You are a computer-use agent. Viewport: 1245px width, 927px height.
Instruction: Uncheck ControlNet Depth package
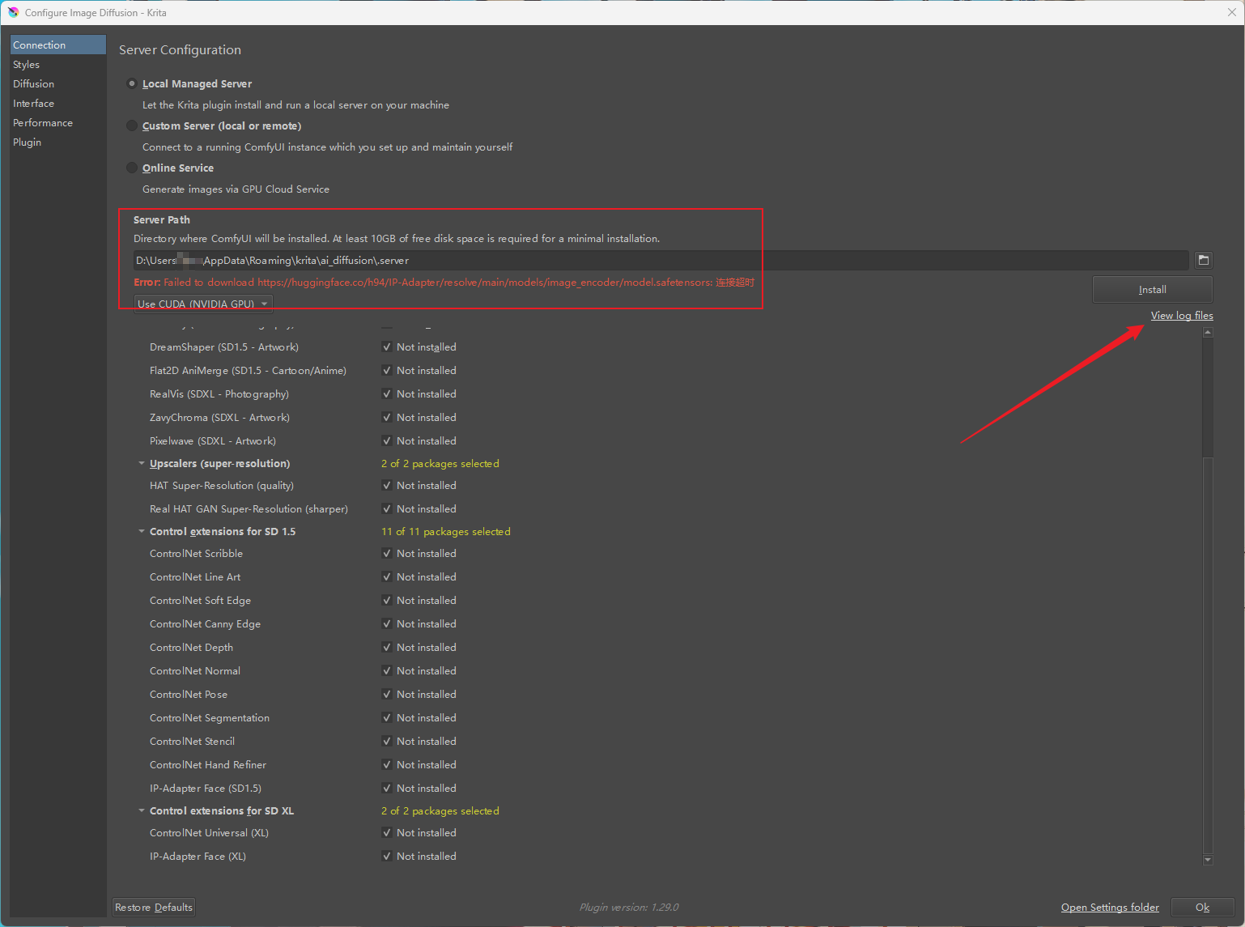(x=386, y=647)
